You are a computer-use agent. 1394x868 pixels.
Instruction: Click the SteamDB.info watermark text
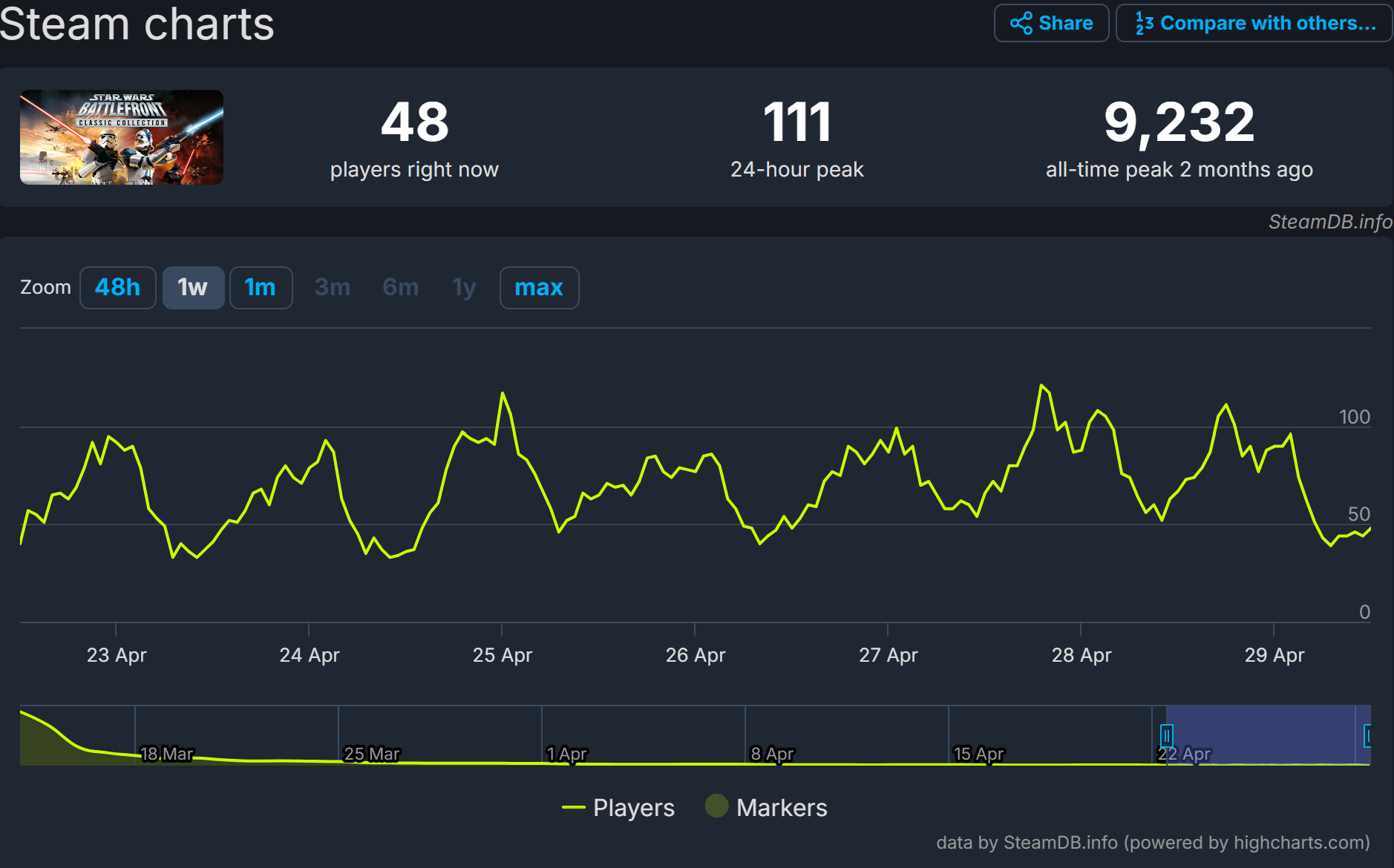coord(1329,222)
